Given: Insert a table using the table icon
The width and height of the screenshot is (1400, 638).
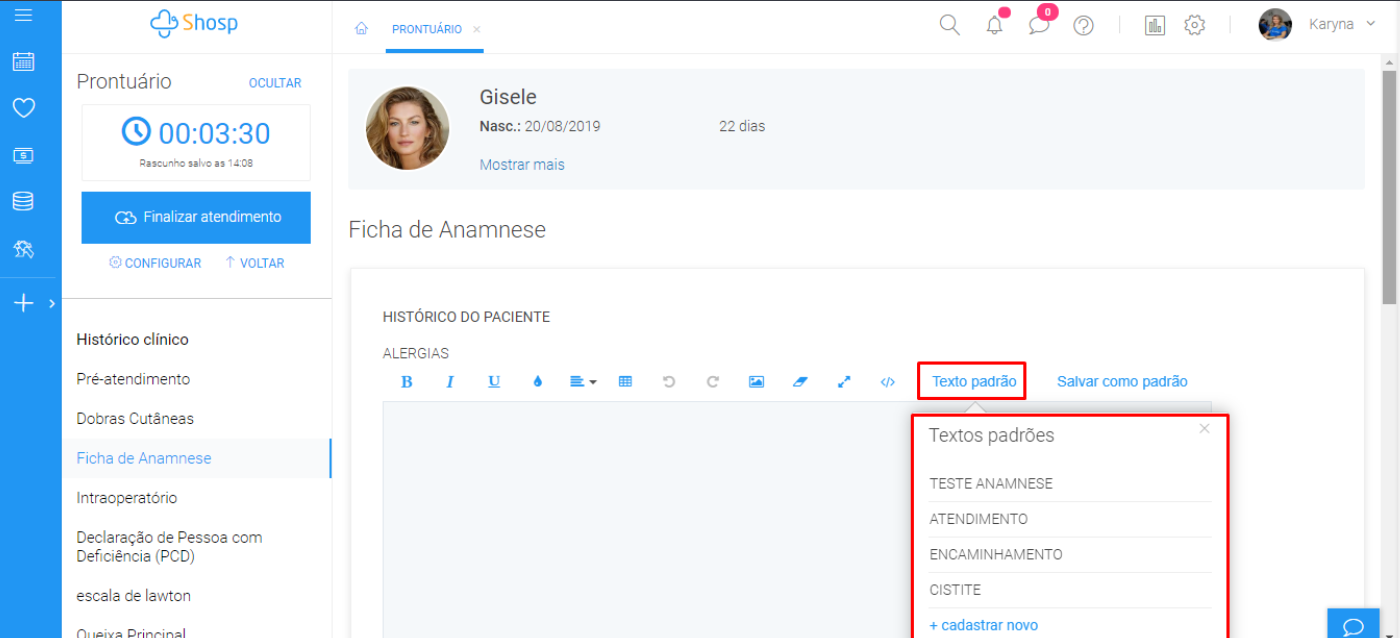Looking at the screenshot, I should [625, 382].
